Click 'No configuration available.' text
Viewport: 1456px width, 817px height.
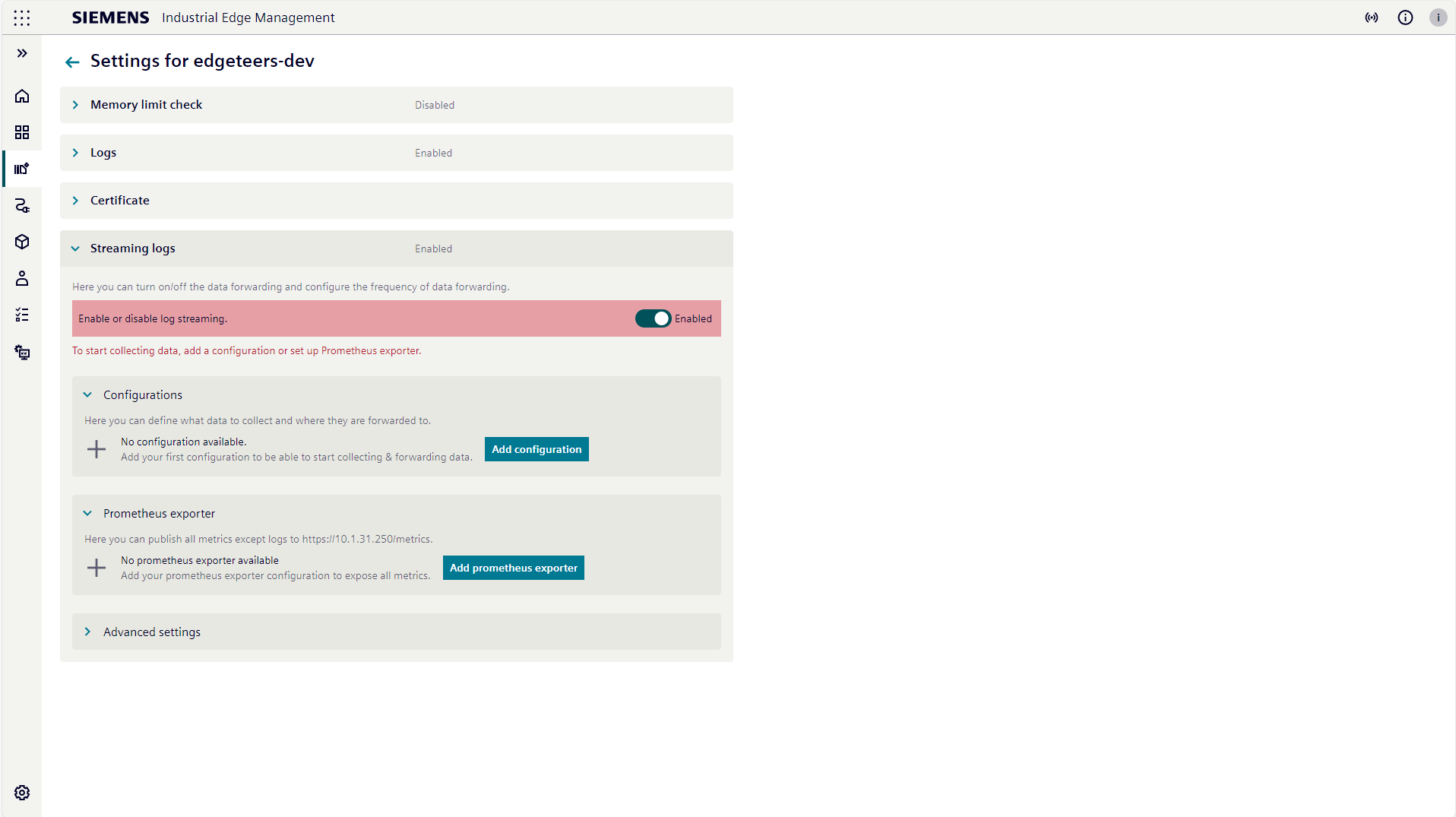183,442
